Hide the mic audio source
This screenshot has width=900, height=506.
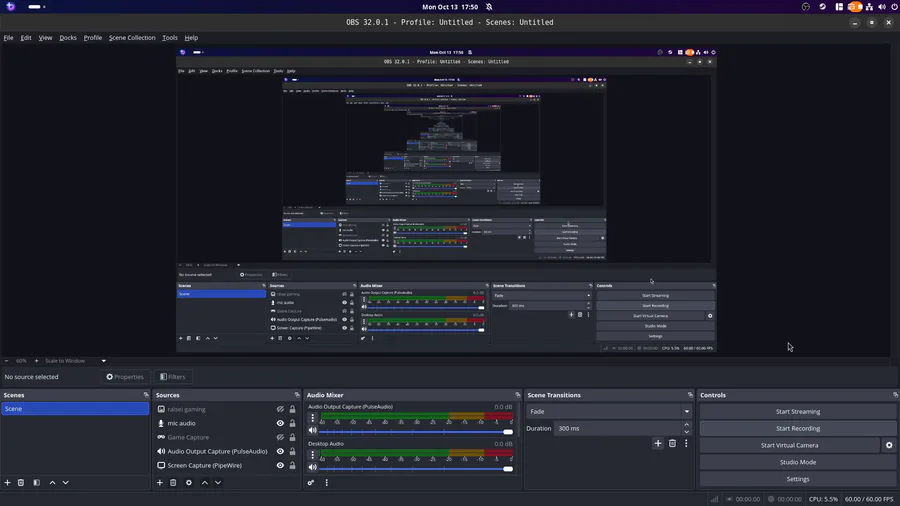click(280, 423)
